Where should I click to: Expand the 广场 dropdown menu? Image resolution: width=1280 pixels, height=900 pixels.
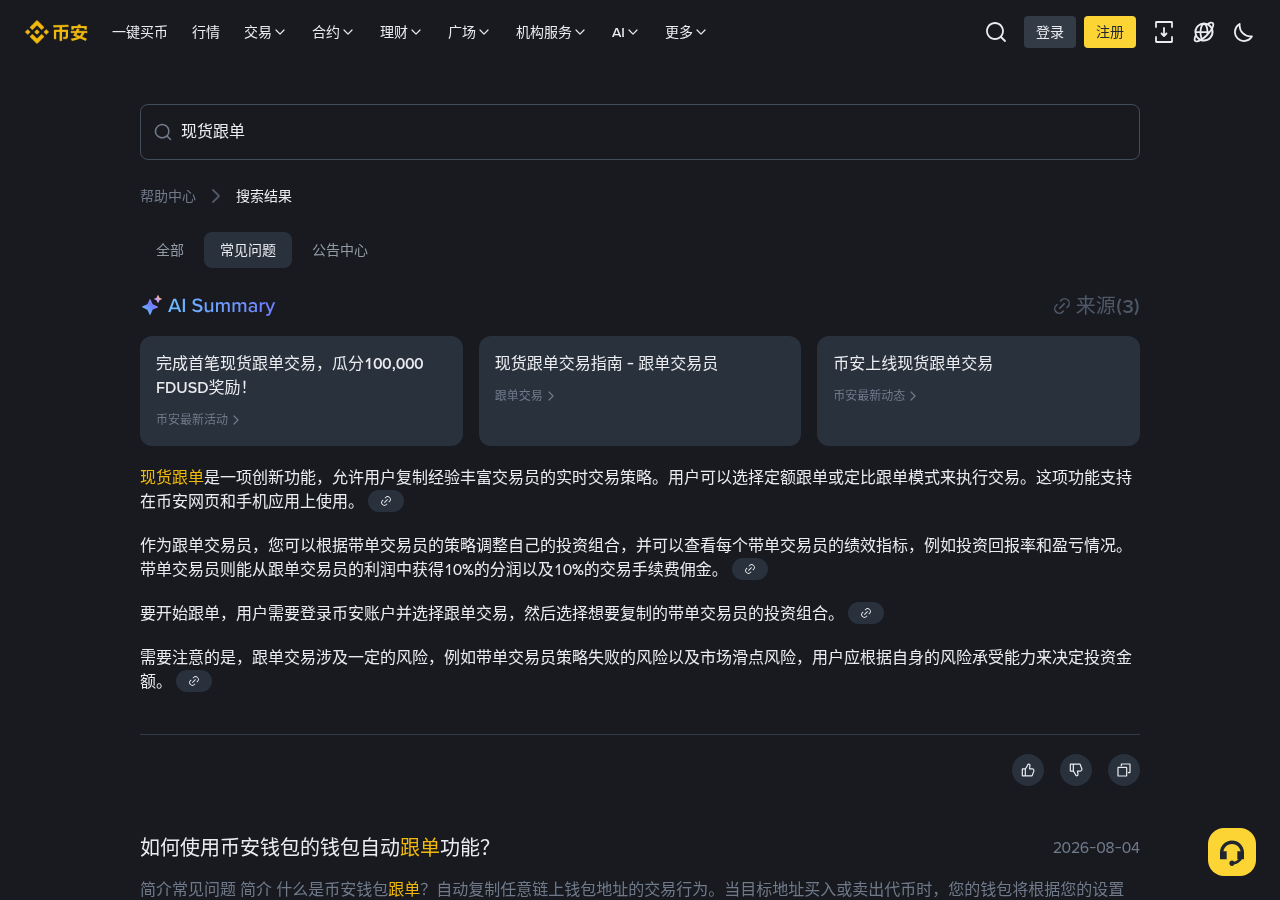click(x=469, y=32)
